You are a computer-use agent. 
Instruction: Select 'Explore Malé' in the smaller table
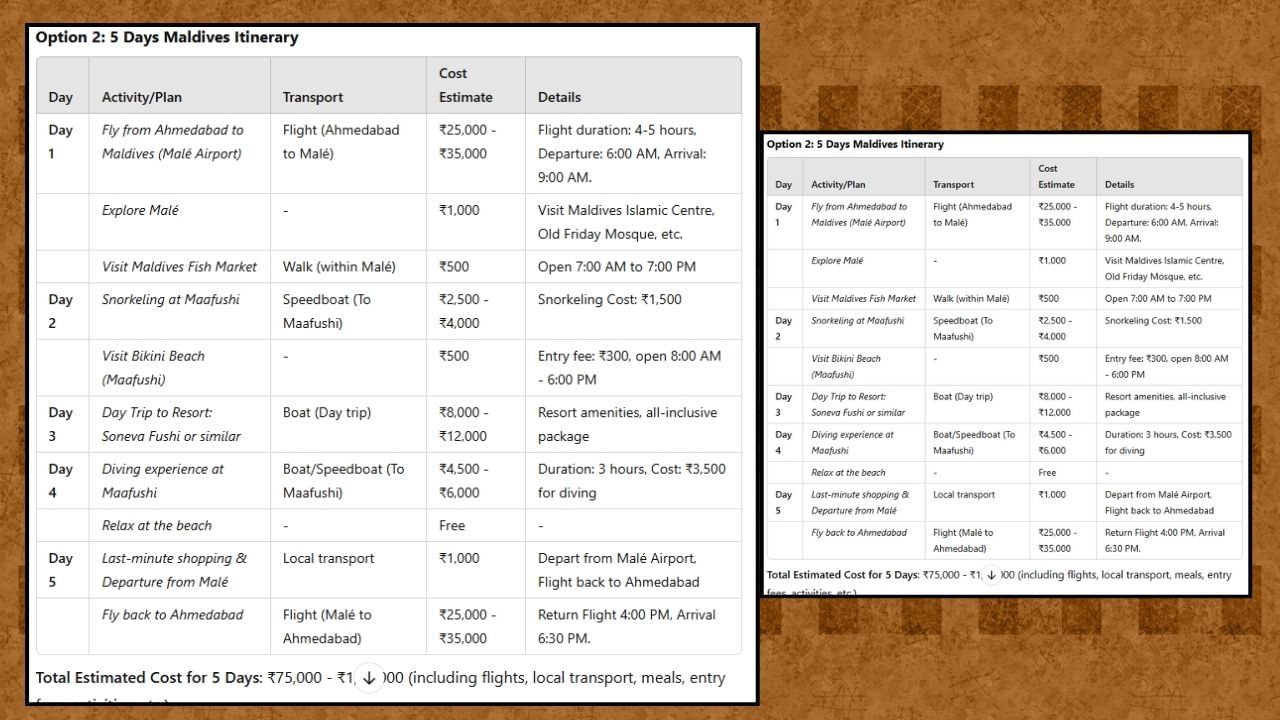837,260
